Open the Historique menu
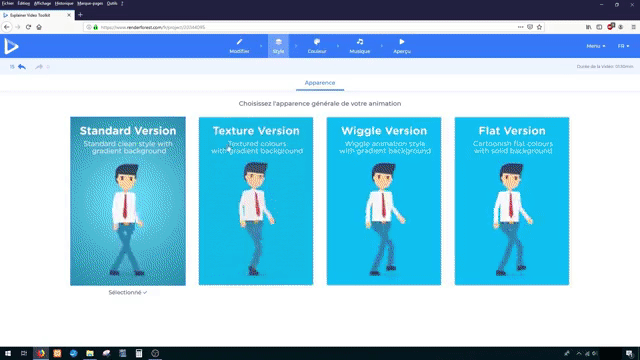640x360 pixels. 64,3
